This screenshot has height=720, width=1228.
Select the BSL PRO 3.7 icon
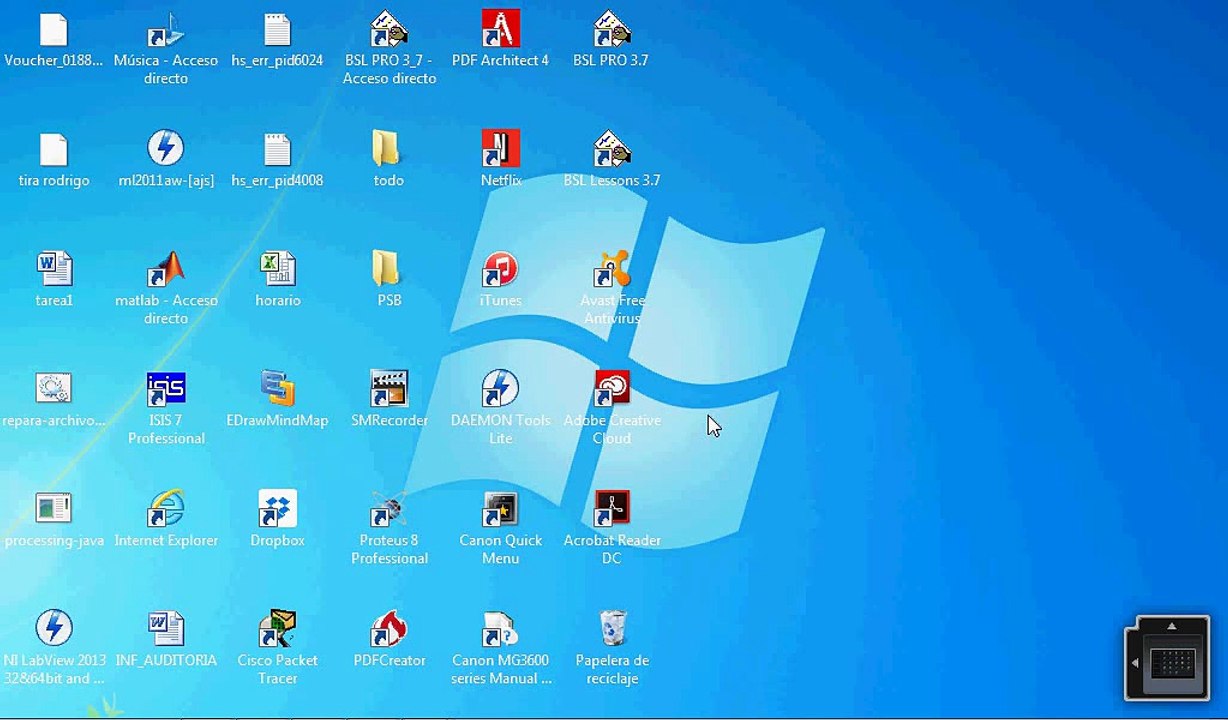(611, 30)
